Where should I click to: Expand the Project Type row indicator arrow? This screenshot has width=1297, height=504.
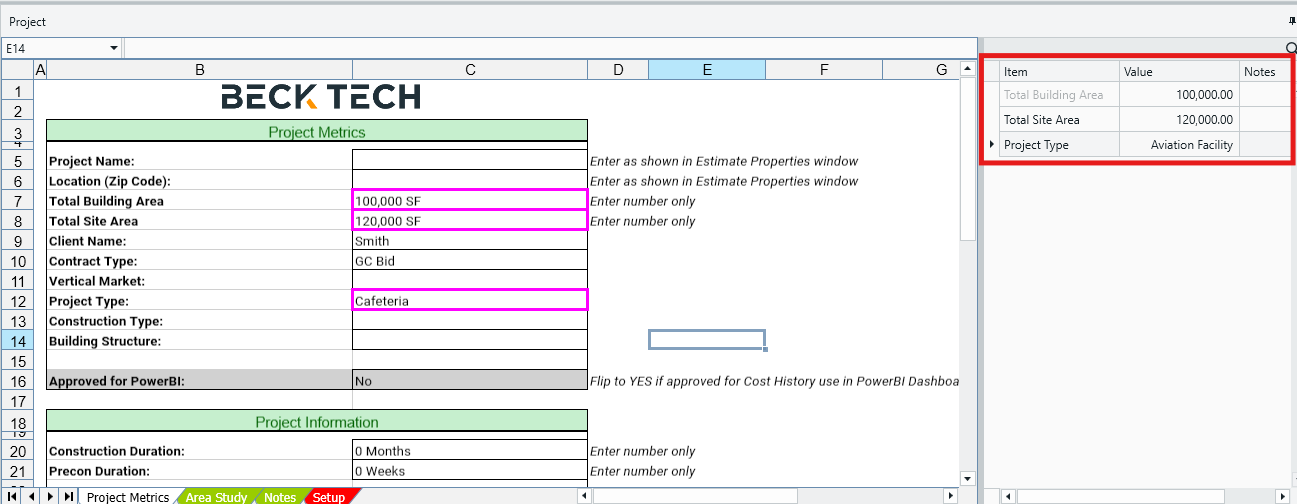[x=992, y=145]
